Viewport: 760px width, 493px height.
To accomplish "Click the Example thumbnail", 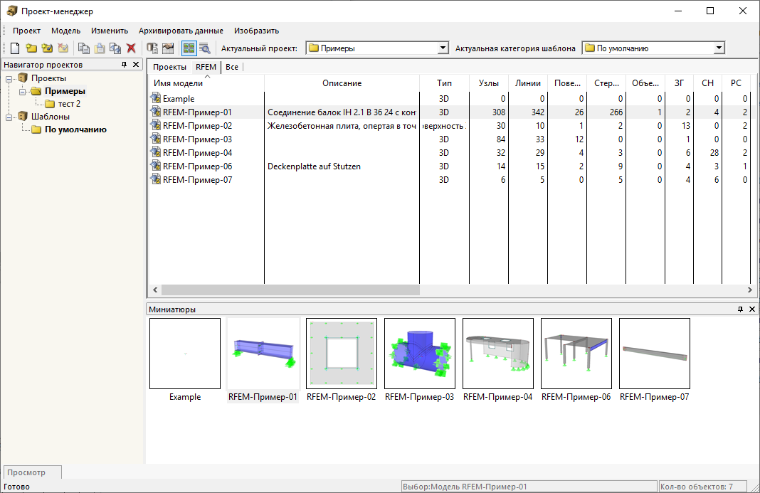I will coord(185,353).
